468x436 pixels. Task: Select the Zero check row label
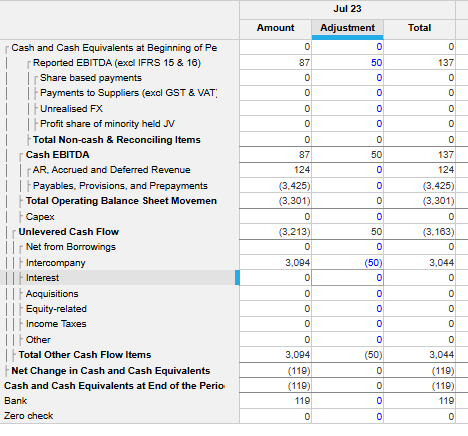[28, 416]
